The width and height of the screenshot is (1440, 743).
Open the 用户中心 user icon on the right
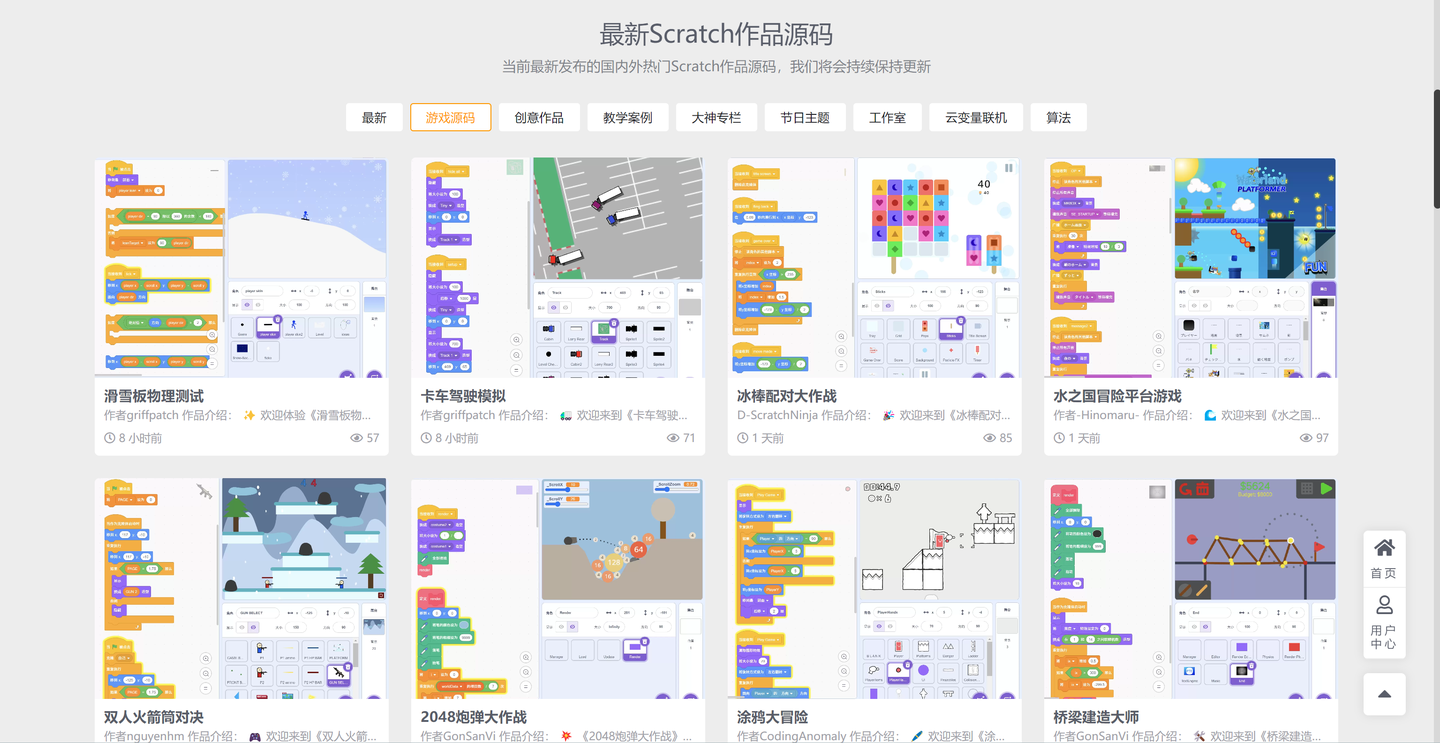pos(1383,603)
